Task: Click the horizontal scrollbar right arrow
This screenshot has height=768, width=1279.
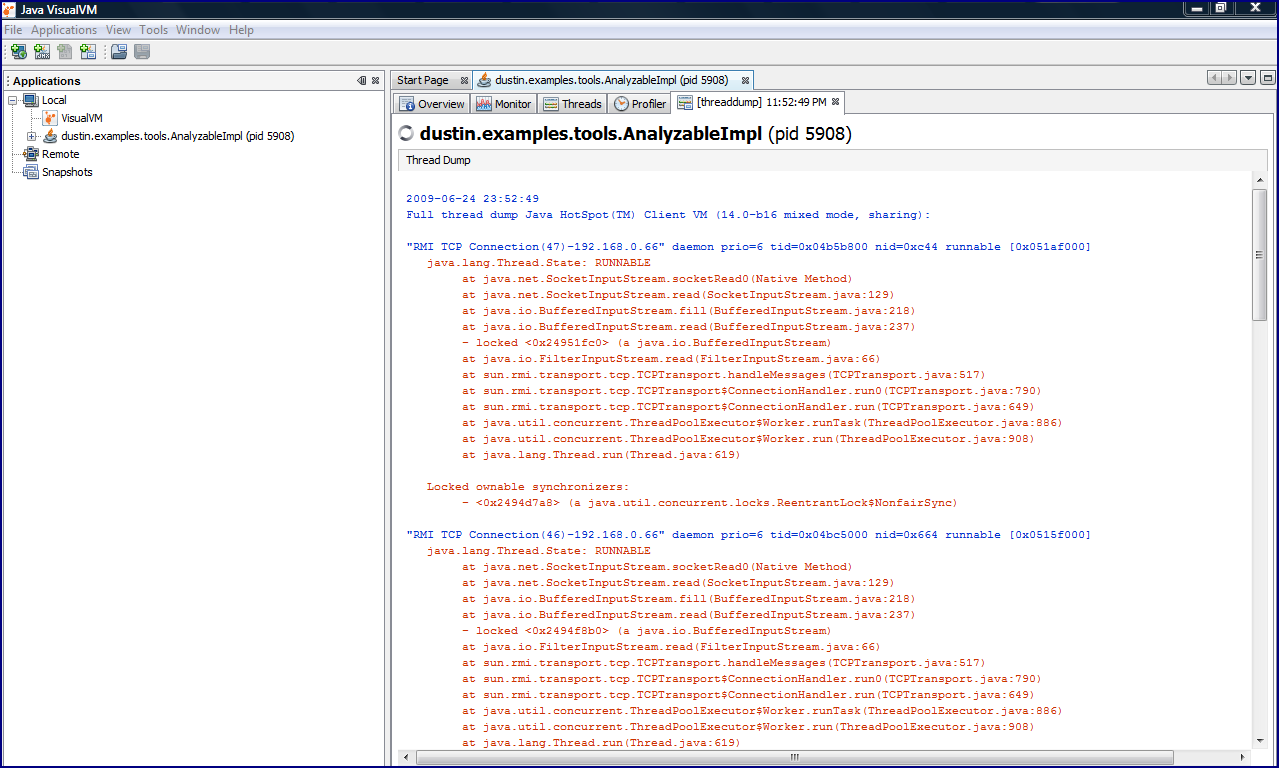Action: [1243, 757]
